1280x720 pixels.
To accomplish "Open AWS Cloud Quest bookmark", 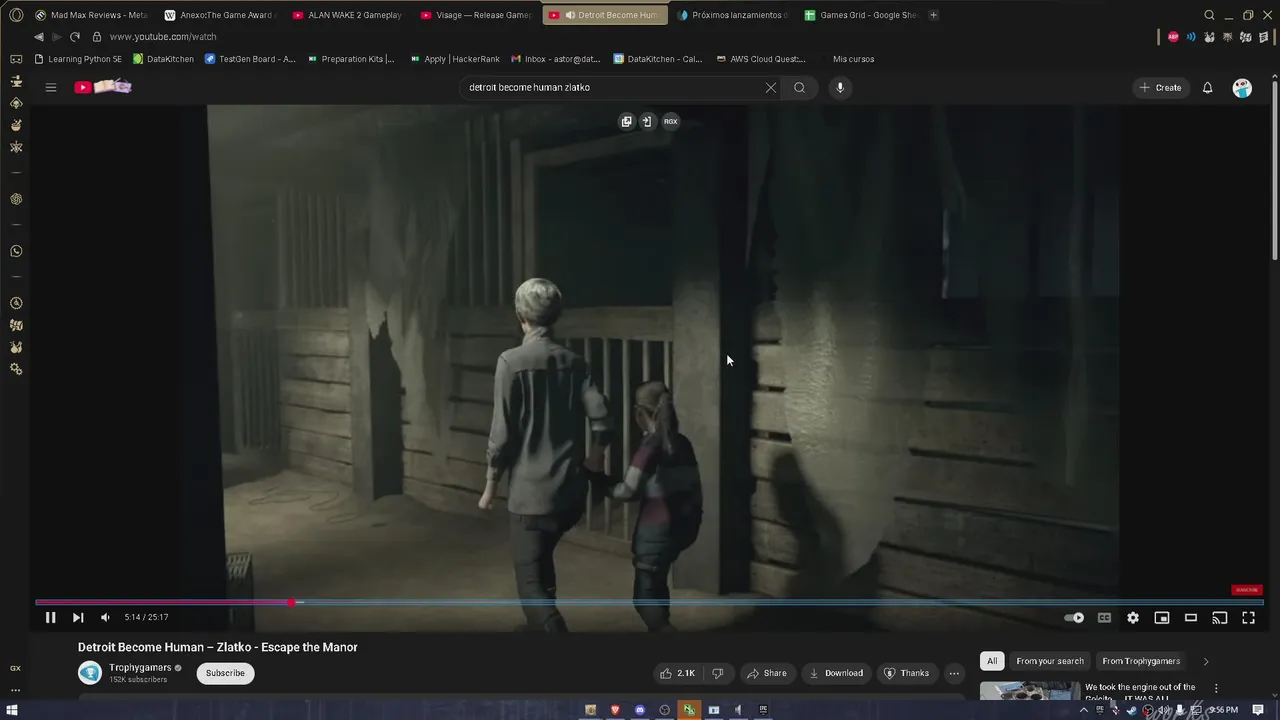I will [x=761, y=59].
